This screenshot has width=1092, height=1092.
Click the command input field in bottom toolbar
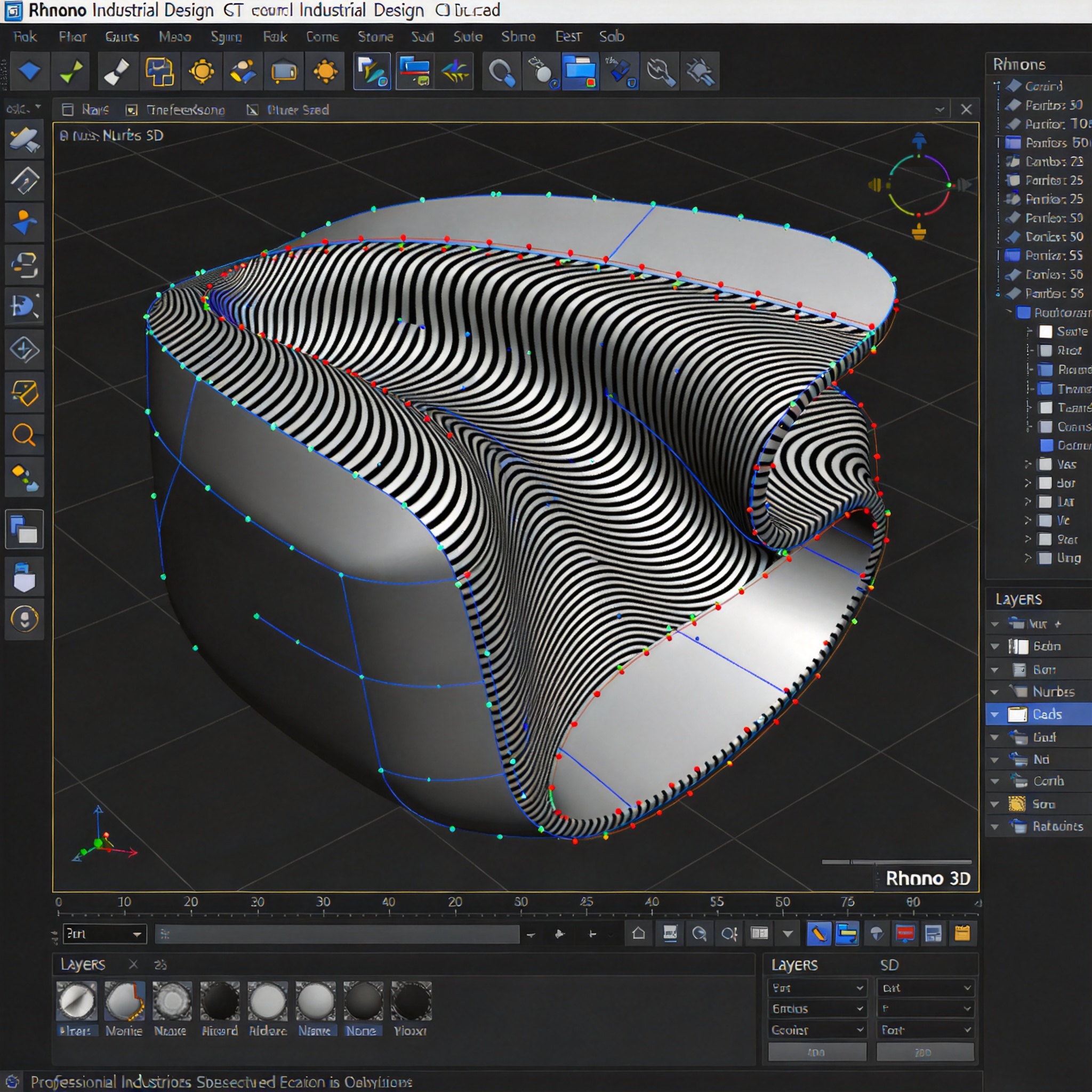(x=338, y=934)
